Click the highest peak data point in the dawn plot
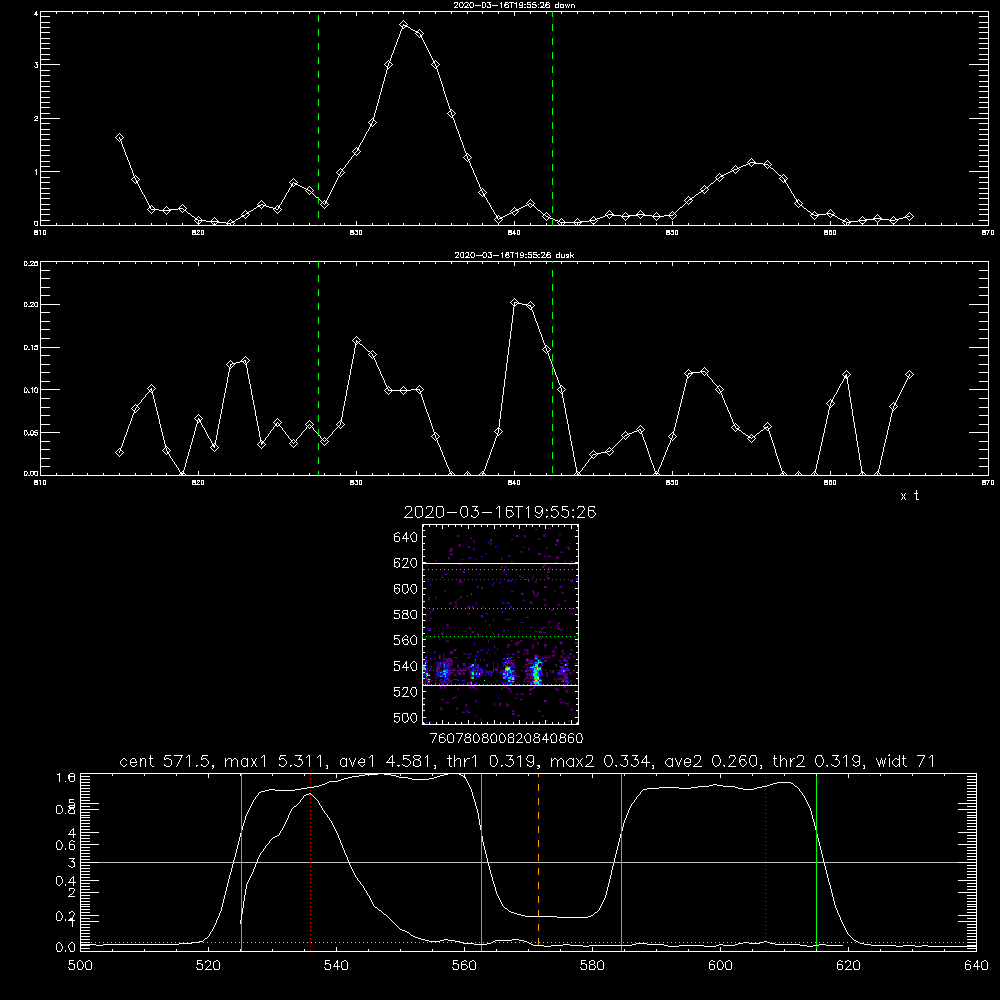1000x1000 pixels. point(404,25)
